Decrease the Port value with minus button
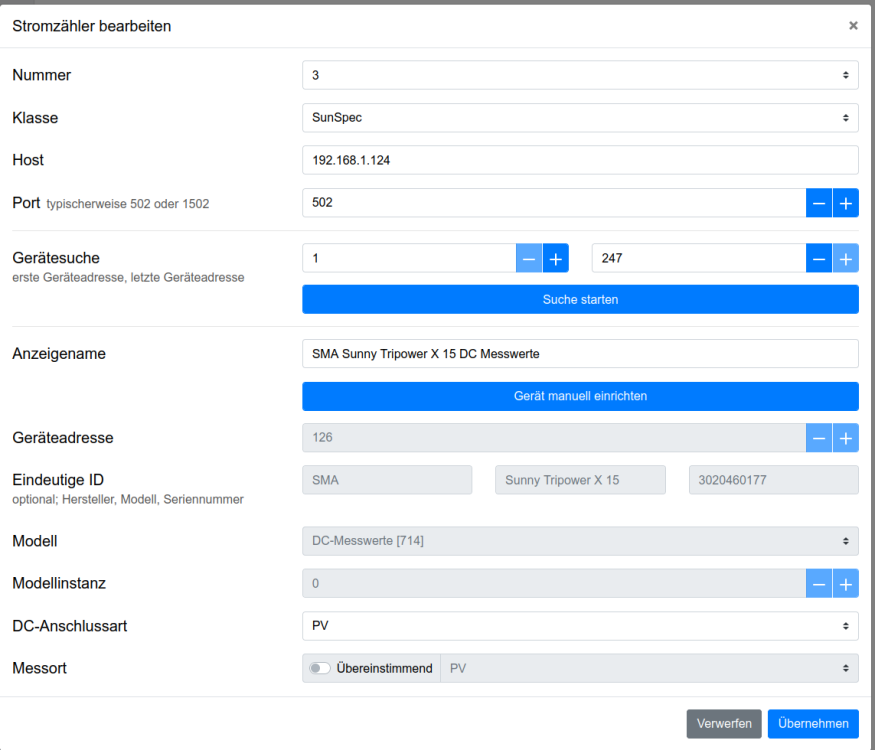The image size is (875, 750). (819, 203)
